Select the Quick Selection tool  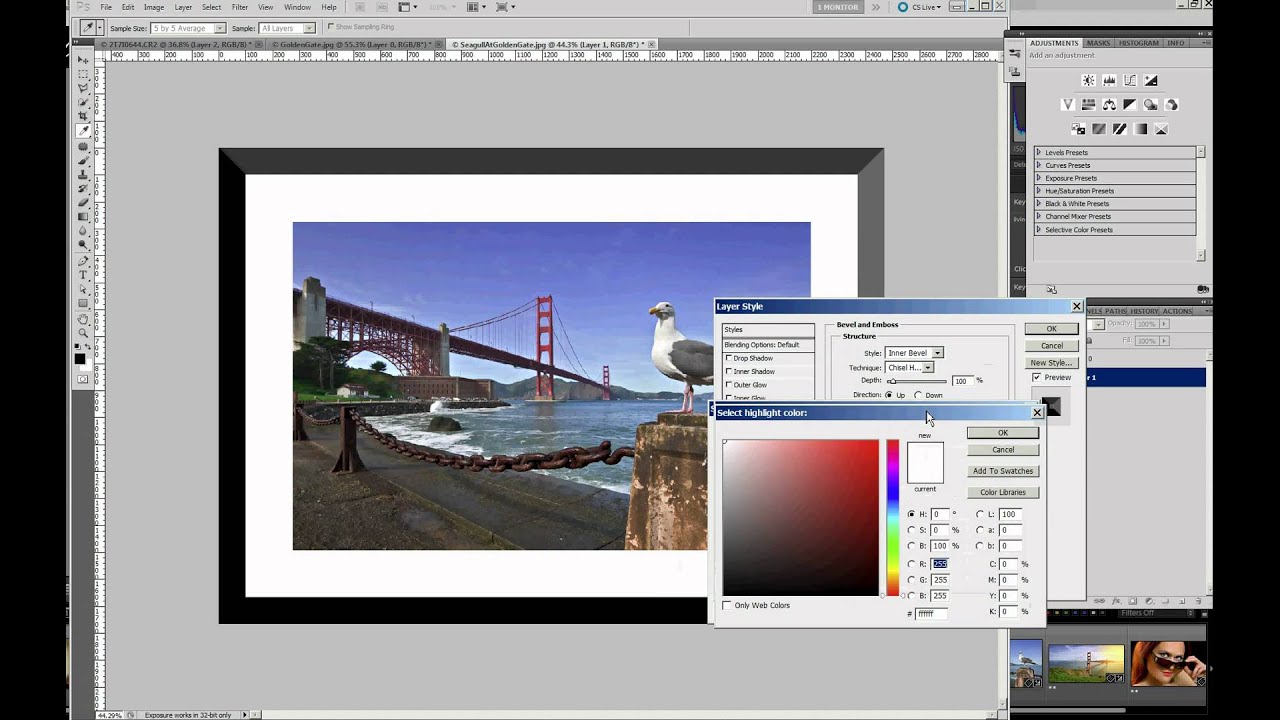(84, 102)
